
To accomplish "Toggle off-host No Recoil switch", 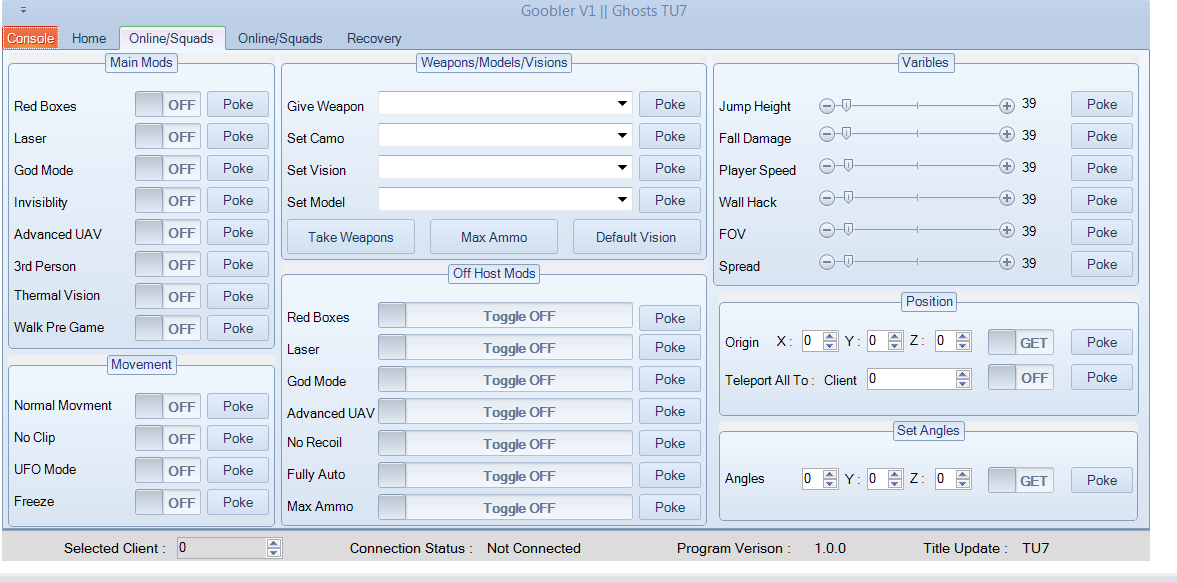I will coord(505,443).
